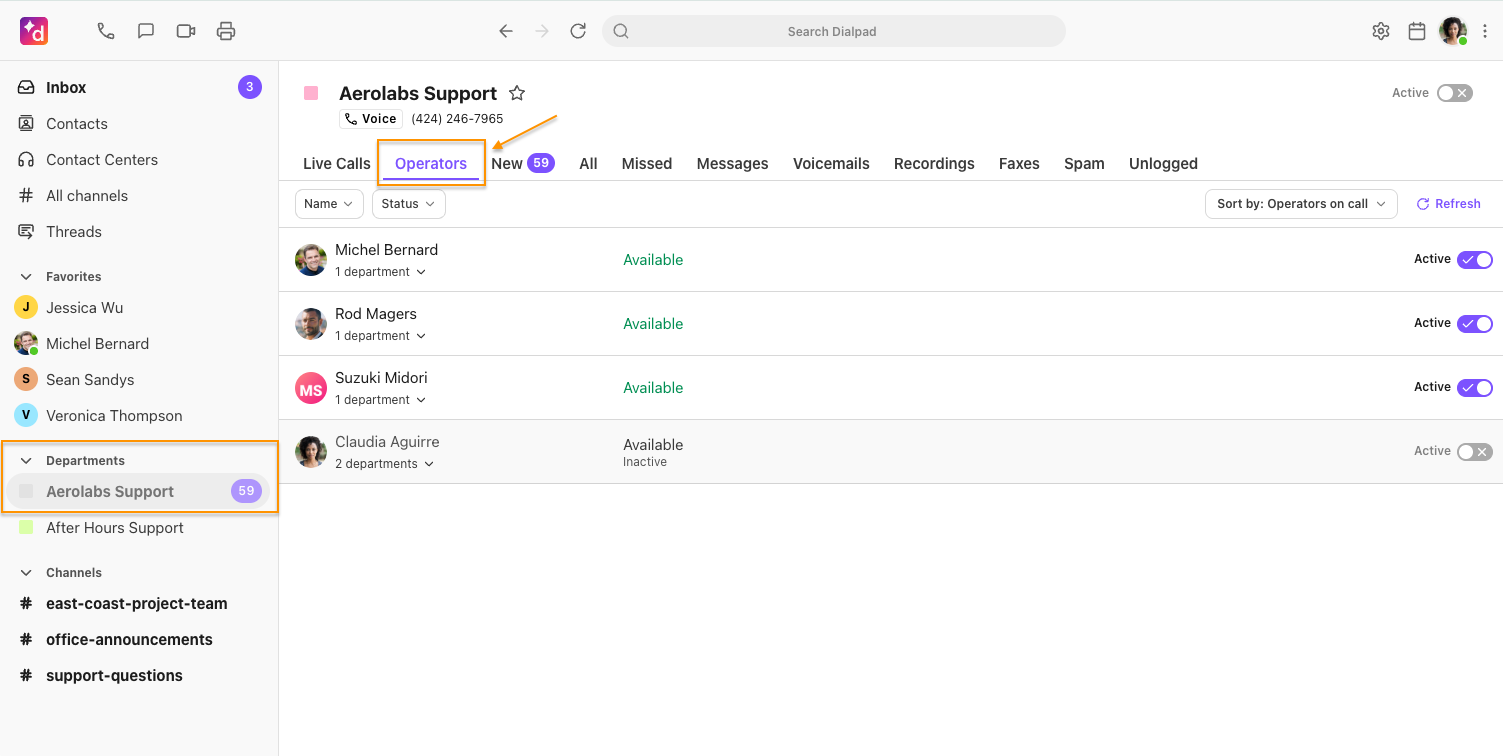
Task: Go forward with the right arrow
Action: tap(542, 31)
